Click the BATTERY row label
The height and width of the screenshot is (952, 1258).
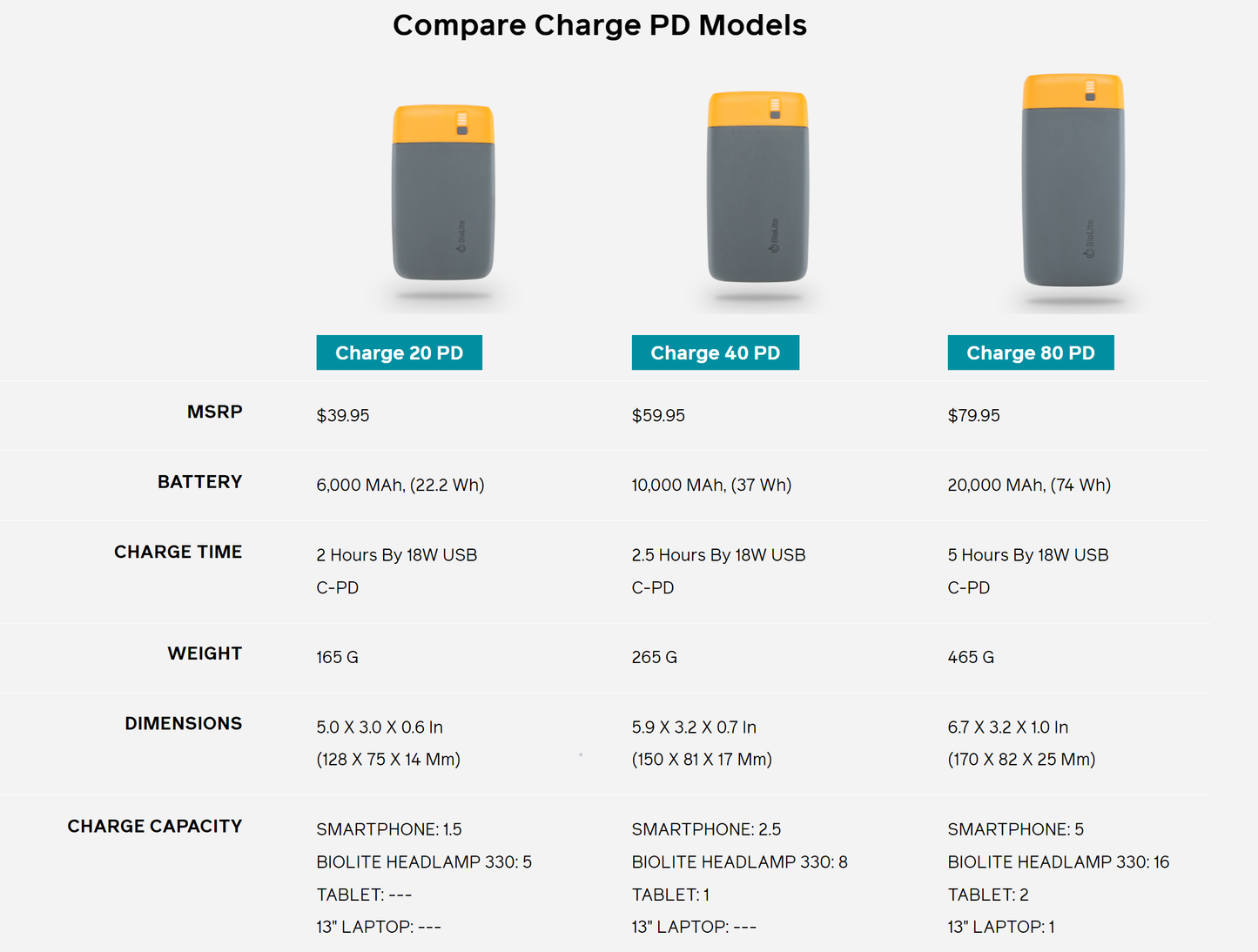199,482
